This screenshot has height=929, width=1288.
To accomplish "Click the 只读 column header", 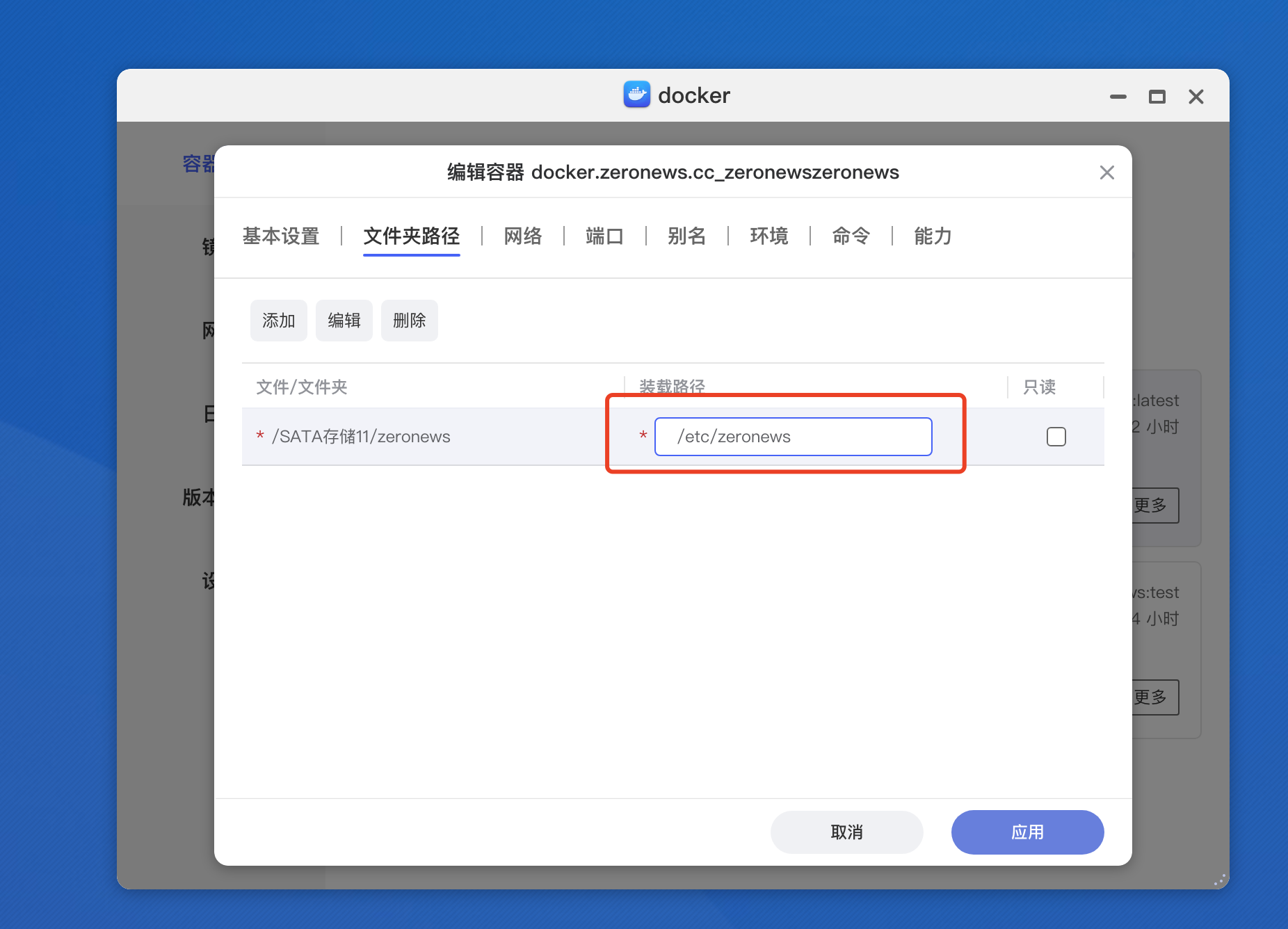I will 1040,387.
